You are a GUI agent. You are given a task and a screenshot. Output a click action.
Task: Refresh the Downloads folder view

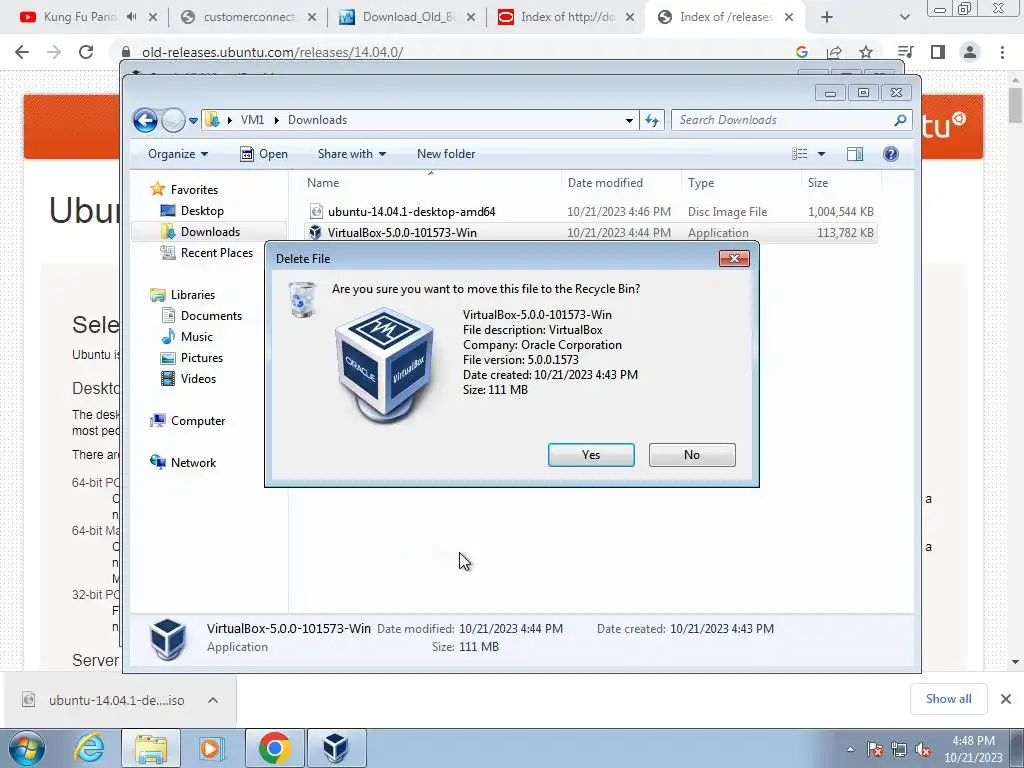point(652,120)
